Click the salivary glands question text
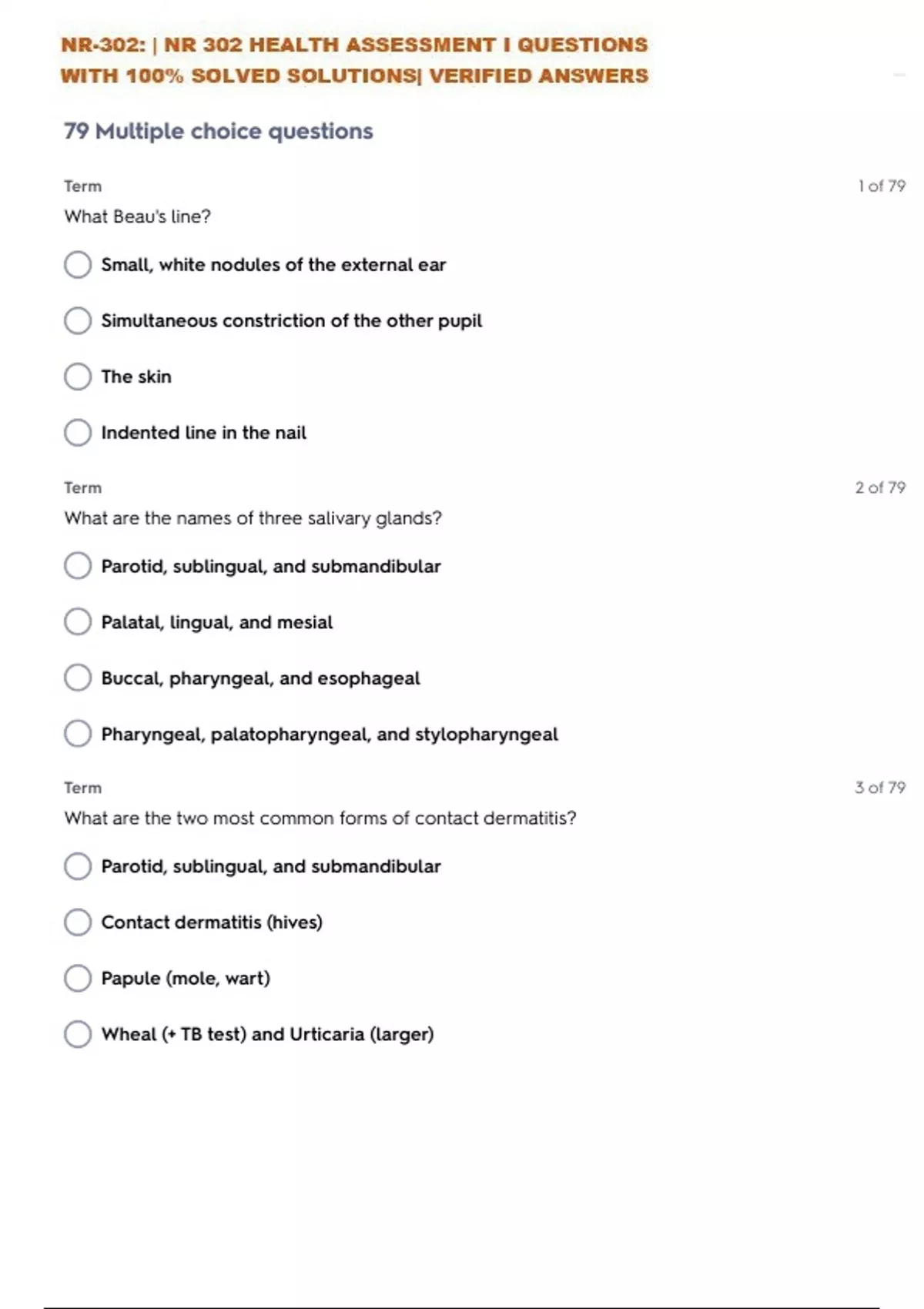 pyautogui.click(x=253, y=518)
